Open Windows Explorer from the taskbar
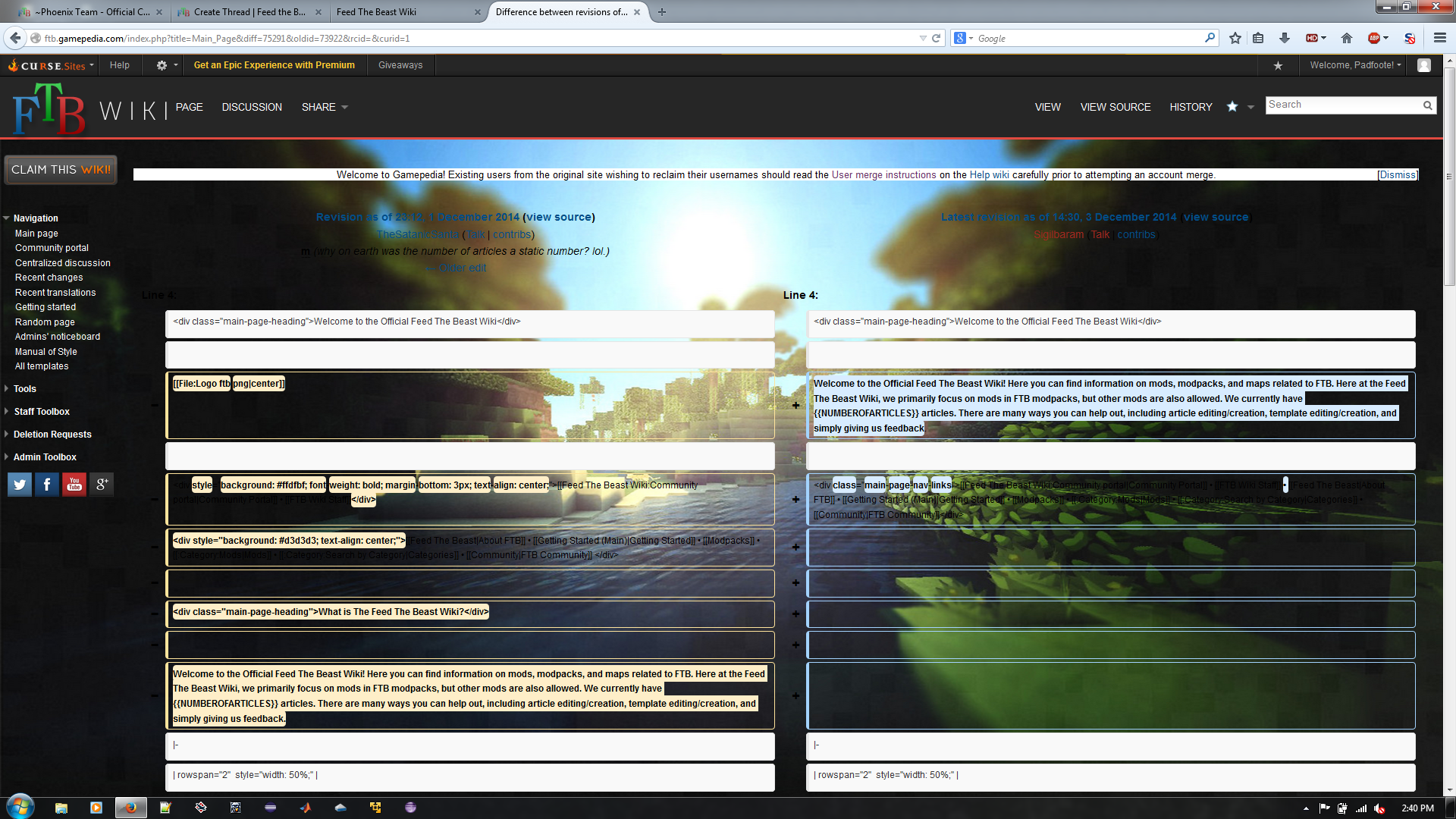The height and width of the screenshot is (819, 1456). [x=61, y=808]
